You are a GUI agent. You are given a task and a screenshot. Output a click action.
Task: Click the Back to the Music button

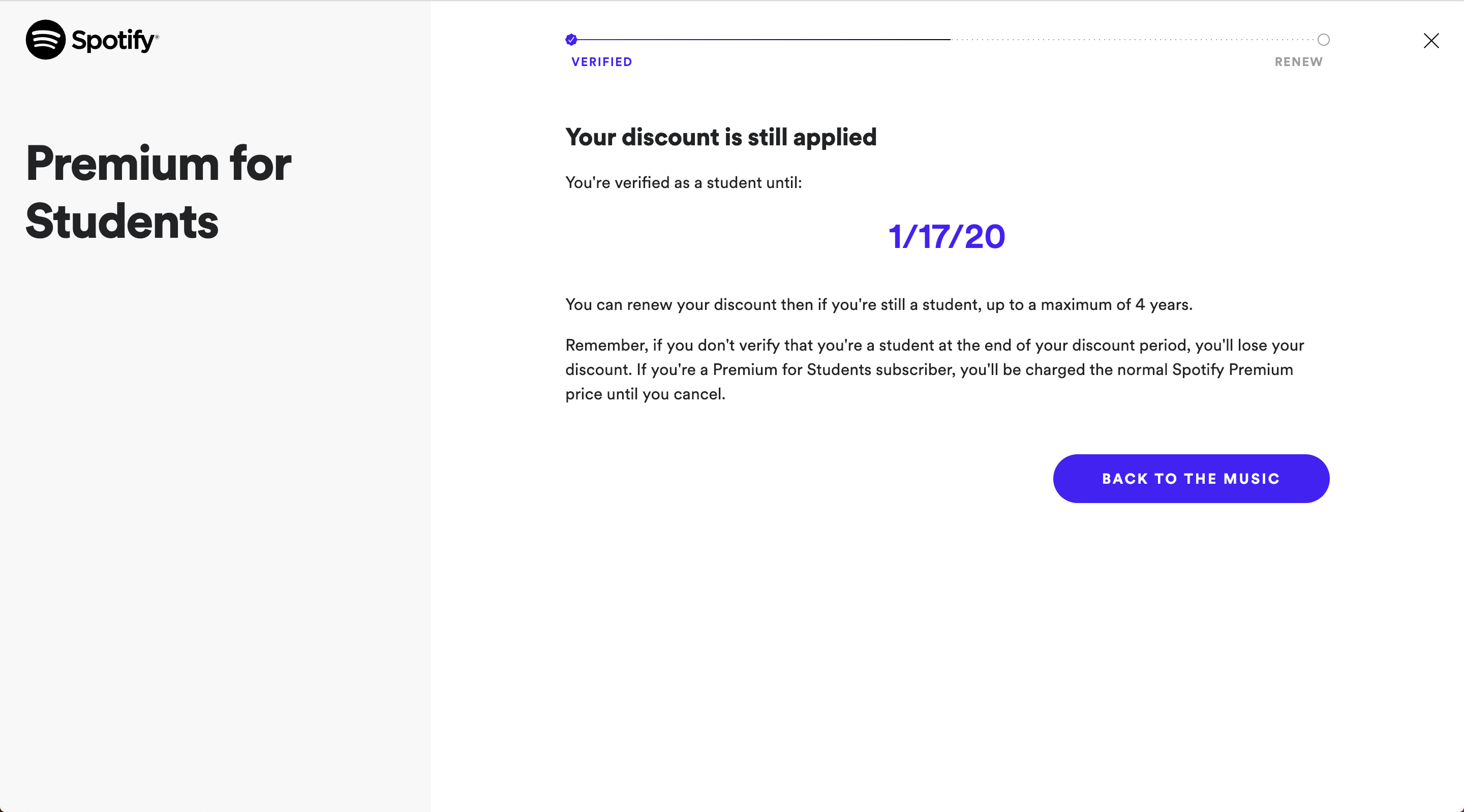click(x=1191, y=479)
